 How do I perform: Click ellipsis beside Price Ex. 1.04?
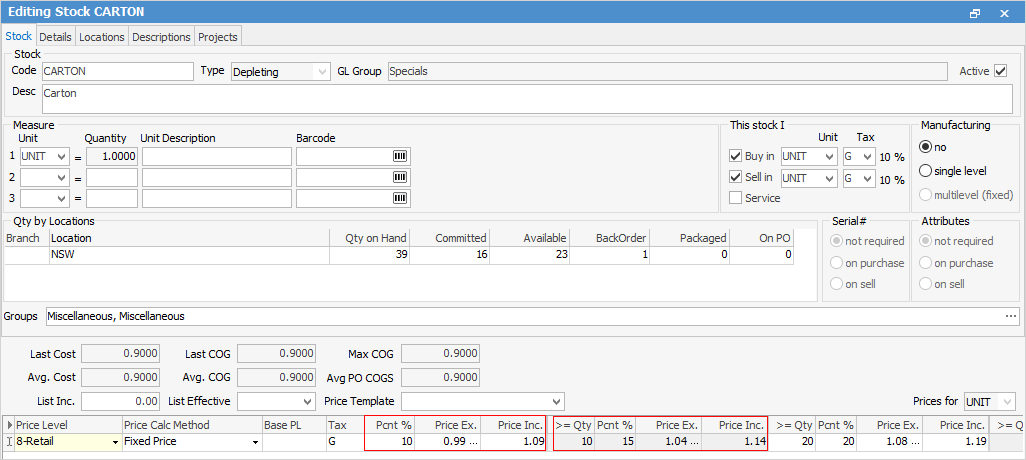[694, 442]
